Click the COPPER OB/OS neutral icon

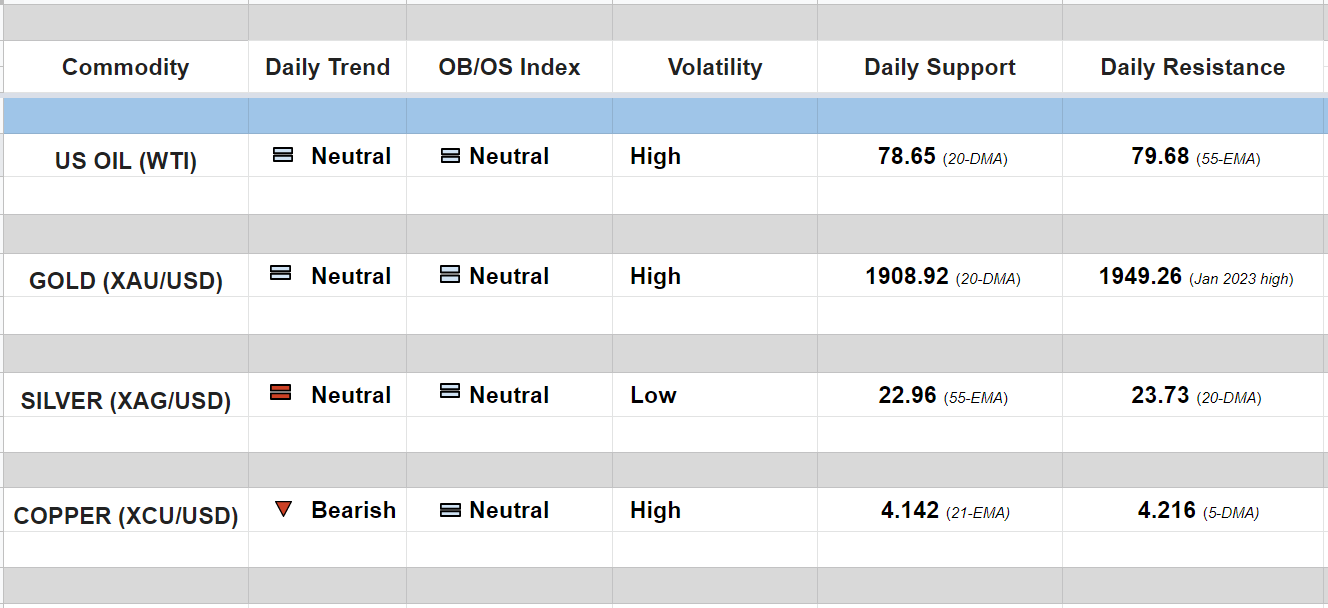450,510
